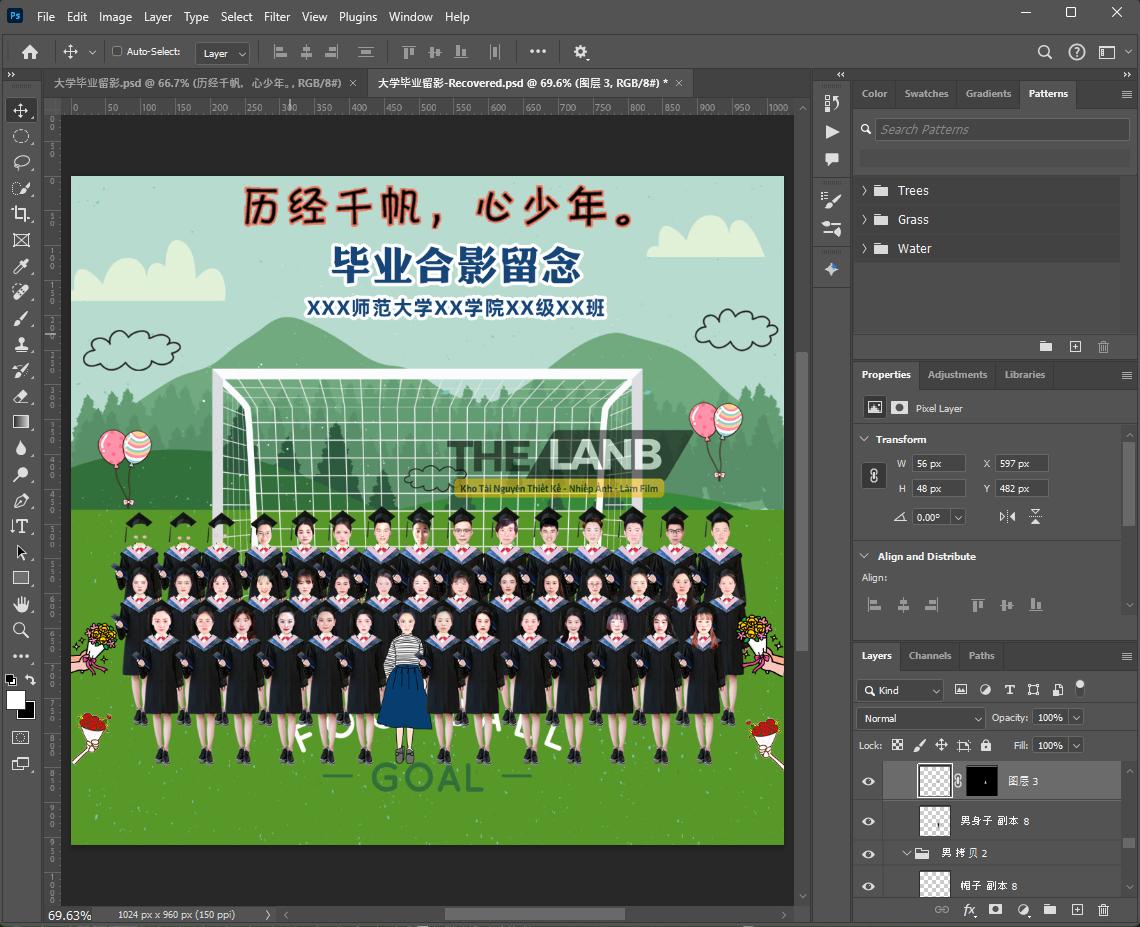The image size is (1140, 927).
Task: Open the blend mode Normal dropdown
Action: click(x=920, y=718)
